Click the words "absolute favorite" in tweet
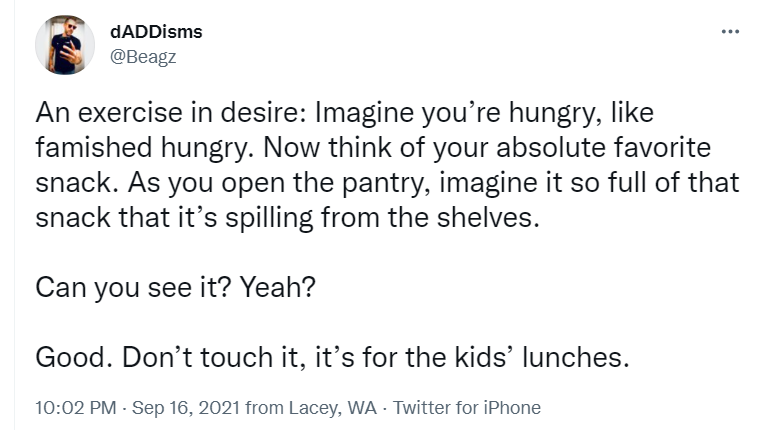The image size is (763, 430). 603,147
